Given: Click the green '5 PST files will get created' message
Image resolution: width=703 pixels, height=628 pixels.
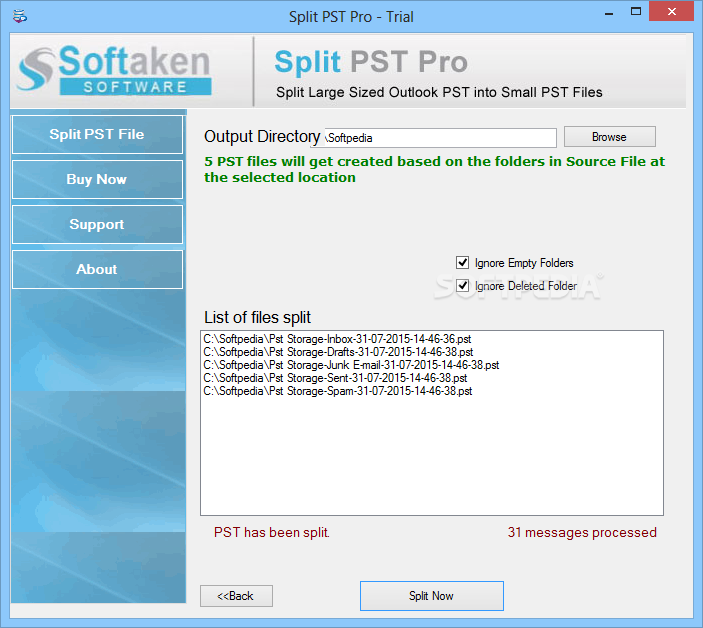Looking at the screenshot, I should click(434, 169).
